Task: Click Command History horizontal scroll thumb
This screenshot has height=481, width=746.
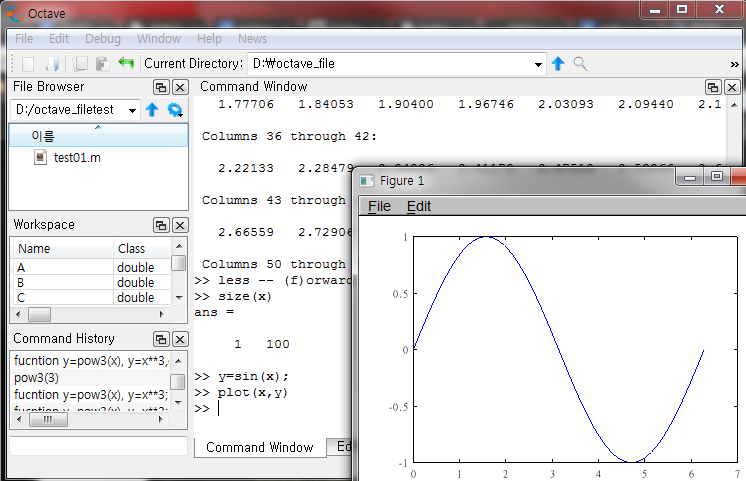Action: click(x=48, y=420)
